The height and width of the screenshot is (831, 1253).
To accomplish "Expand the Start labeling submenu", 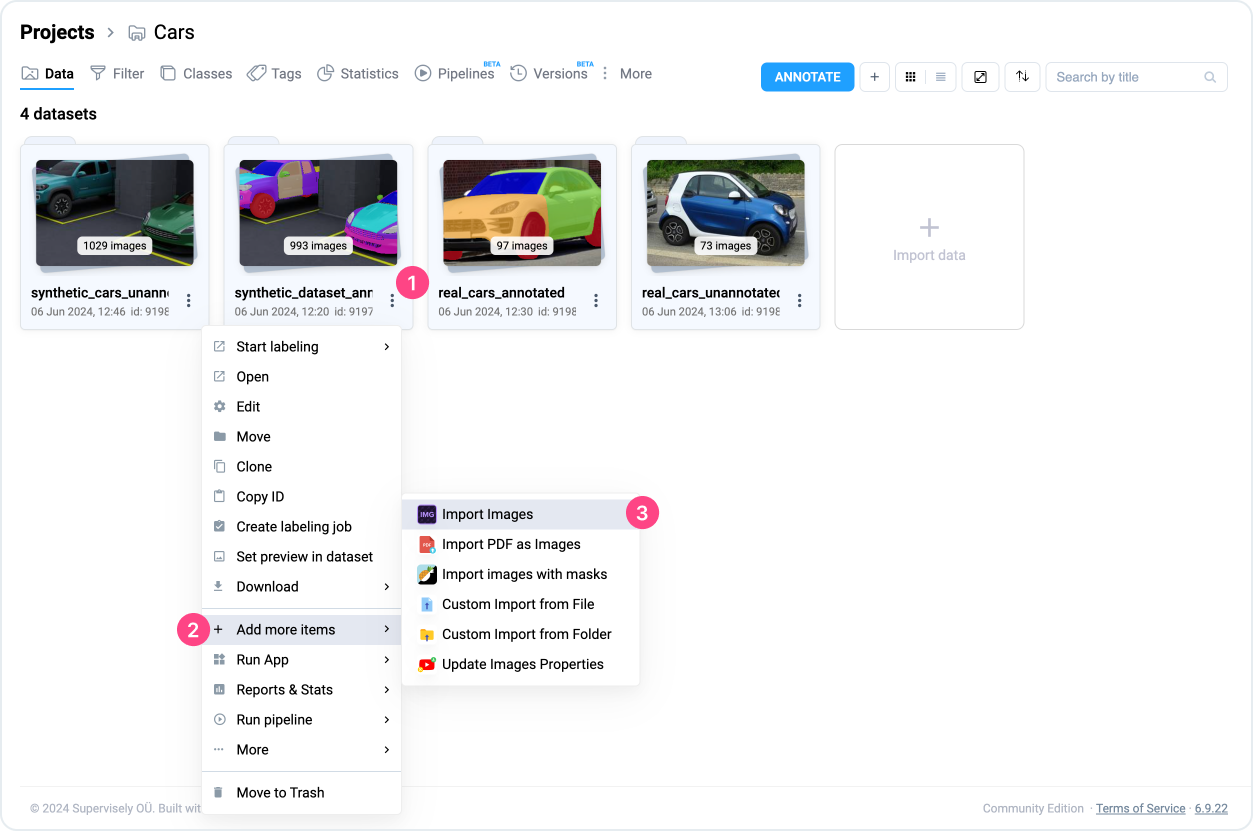I will (301, 347).
